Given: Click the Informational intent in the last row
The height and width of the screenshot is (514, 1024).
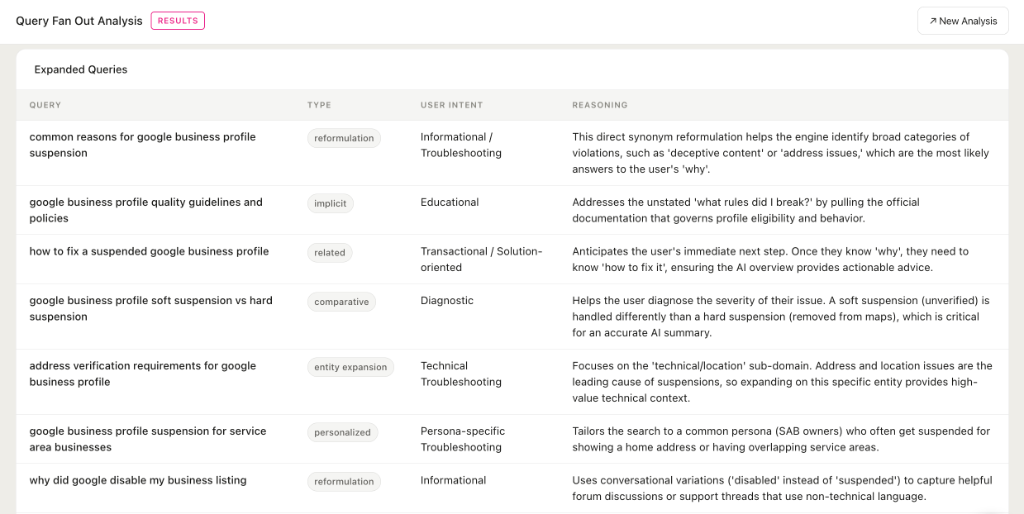Looking at the screenshot, I should (x=453, y=480).
